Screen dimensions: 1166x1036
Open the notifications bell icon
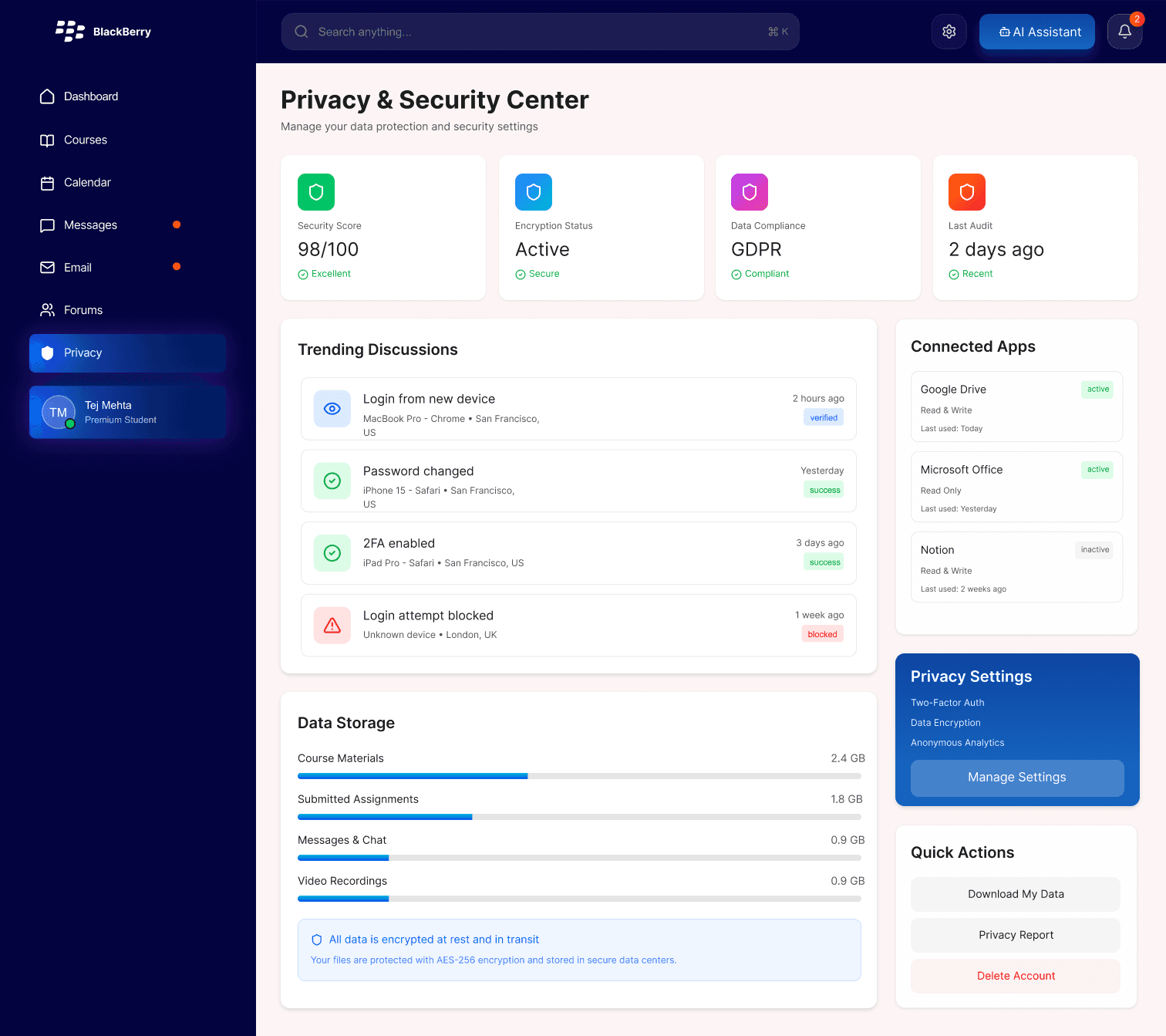pyautogui.click(x=1124, y=32)
